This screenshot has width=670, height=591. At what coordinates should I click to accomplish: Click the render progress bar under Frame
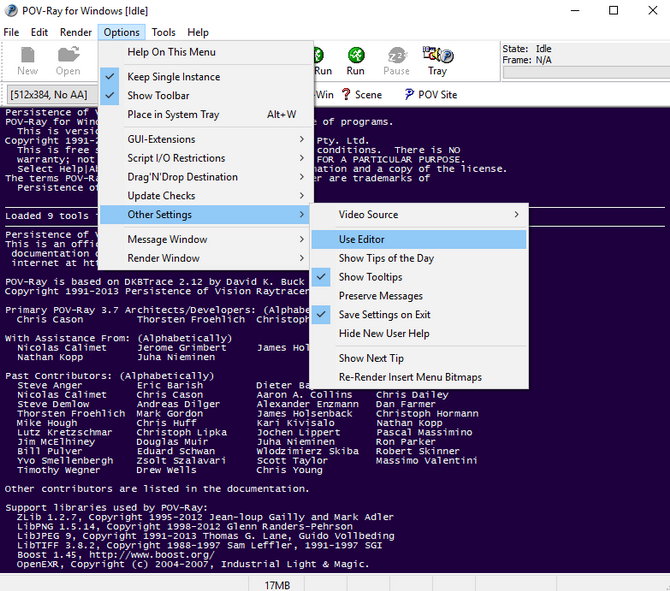pos(586,73)
